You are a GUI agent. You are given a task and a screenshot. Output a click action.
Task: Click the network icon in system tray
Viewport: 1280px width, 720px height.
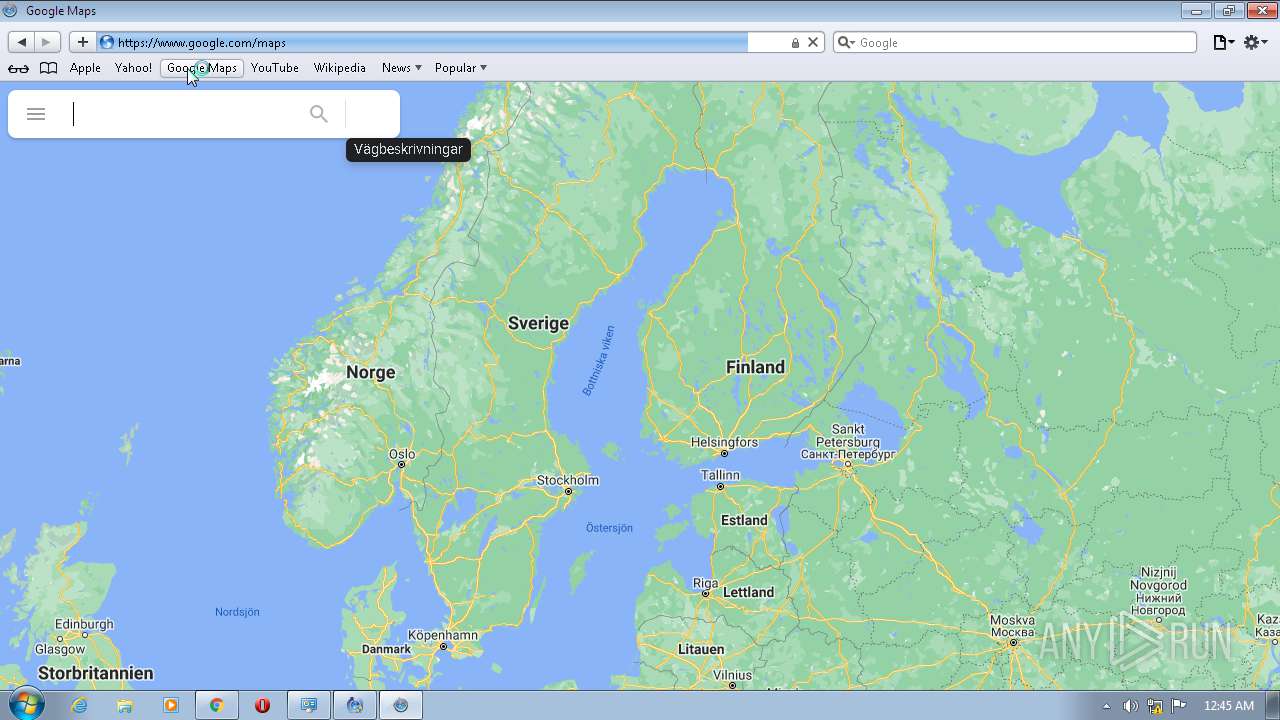1155,706
